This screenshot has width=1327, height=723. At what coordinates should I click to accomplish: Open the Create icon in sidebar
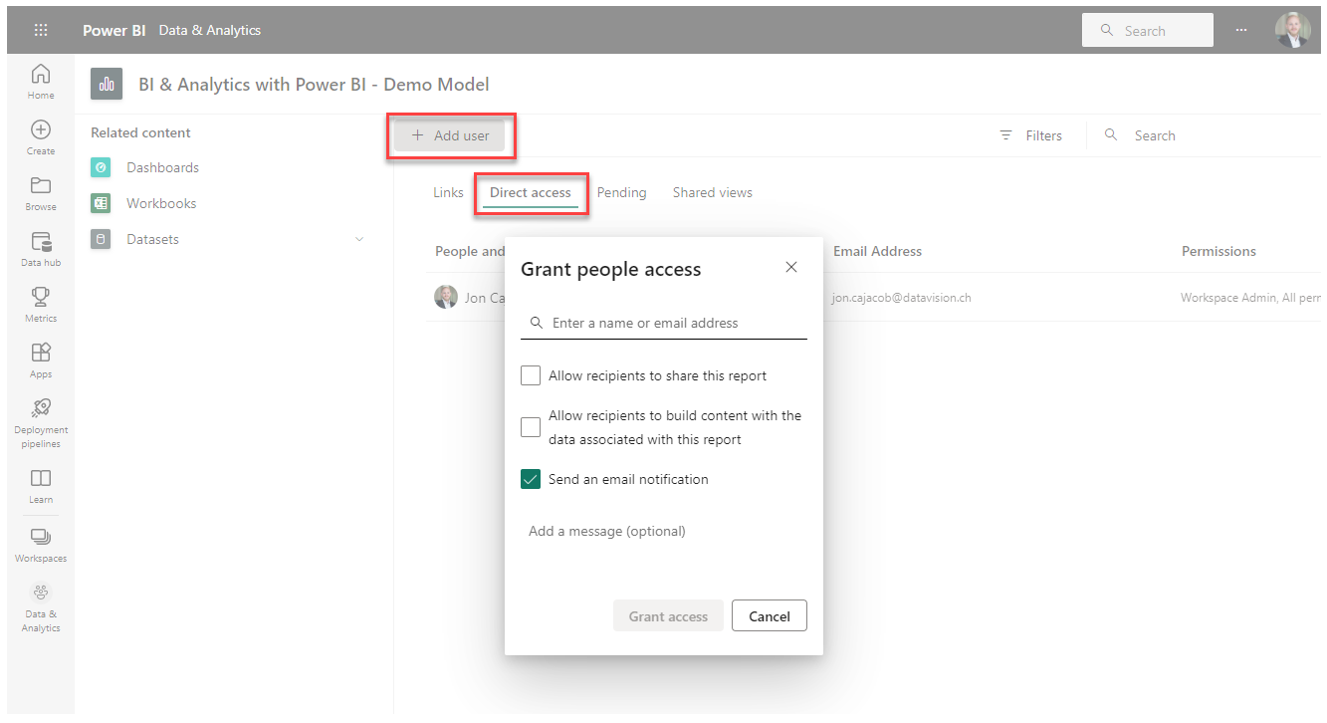point(41,131)
